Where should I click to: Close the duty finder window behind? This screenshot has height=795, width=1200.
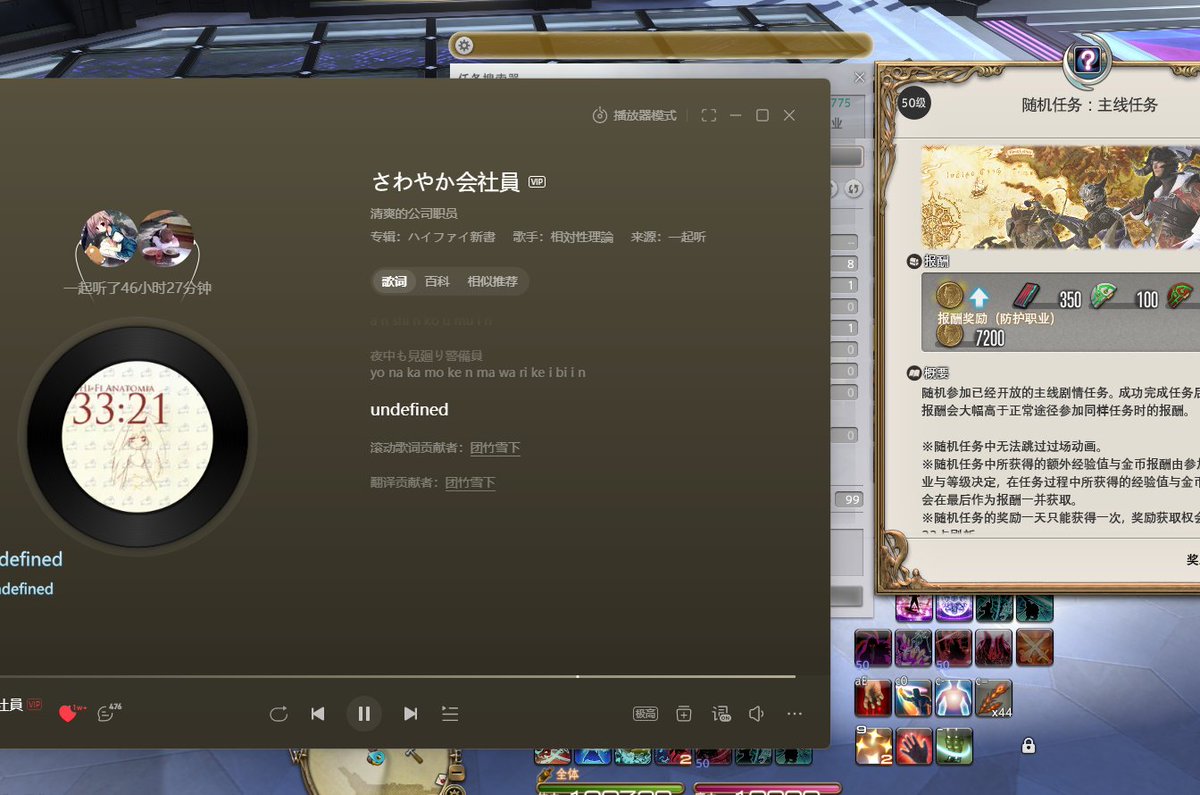859,77
